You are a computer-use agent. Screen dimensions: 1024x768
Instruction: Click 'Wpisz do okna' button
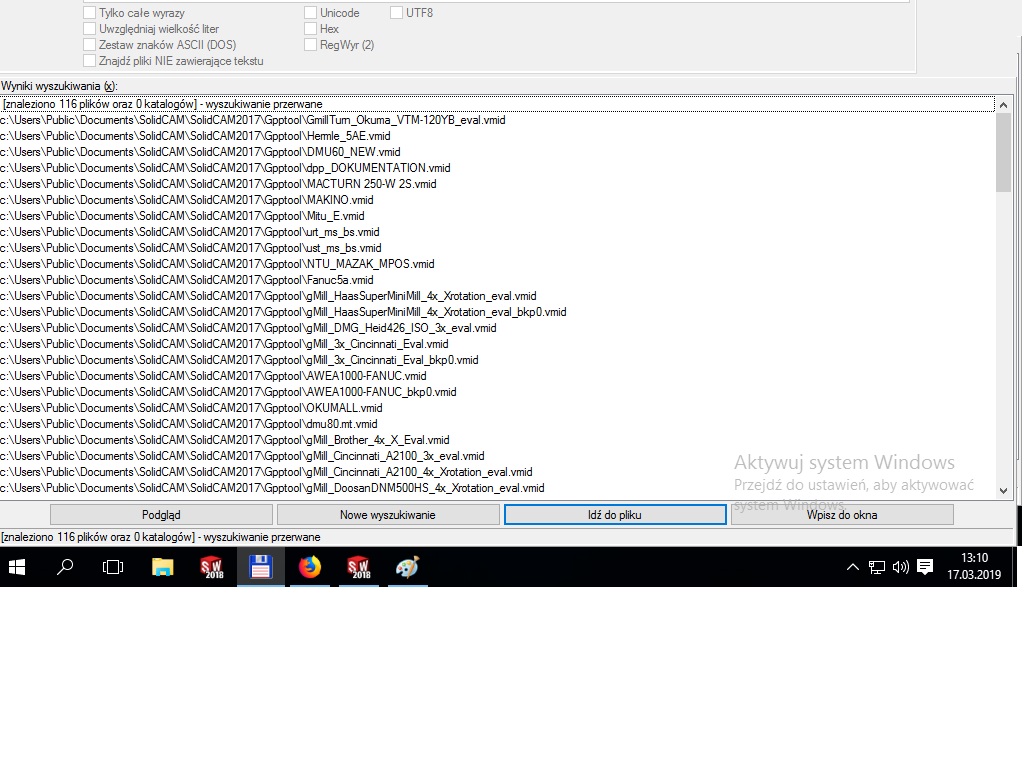[842, 515]
